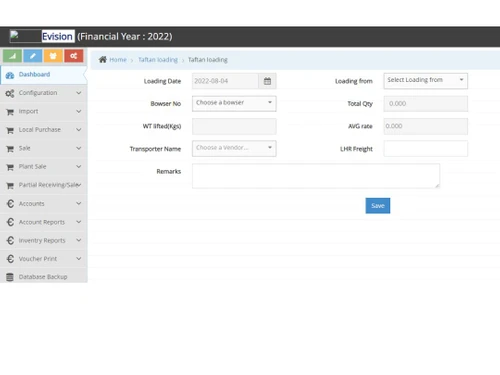Open the Transporter Name vendor dropdown
This screenshot has height=375, width=500.
234,148
